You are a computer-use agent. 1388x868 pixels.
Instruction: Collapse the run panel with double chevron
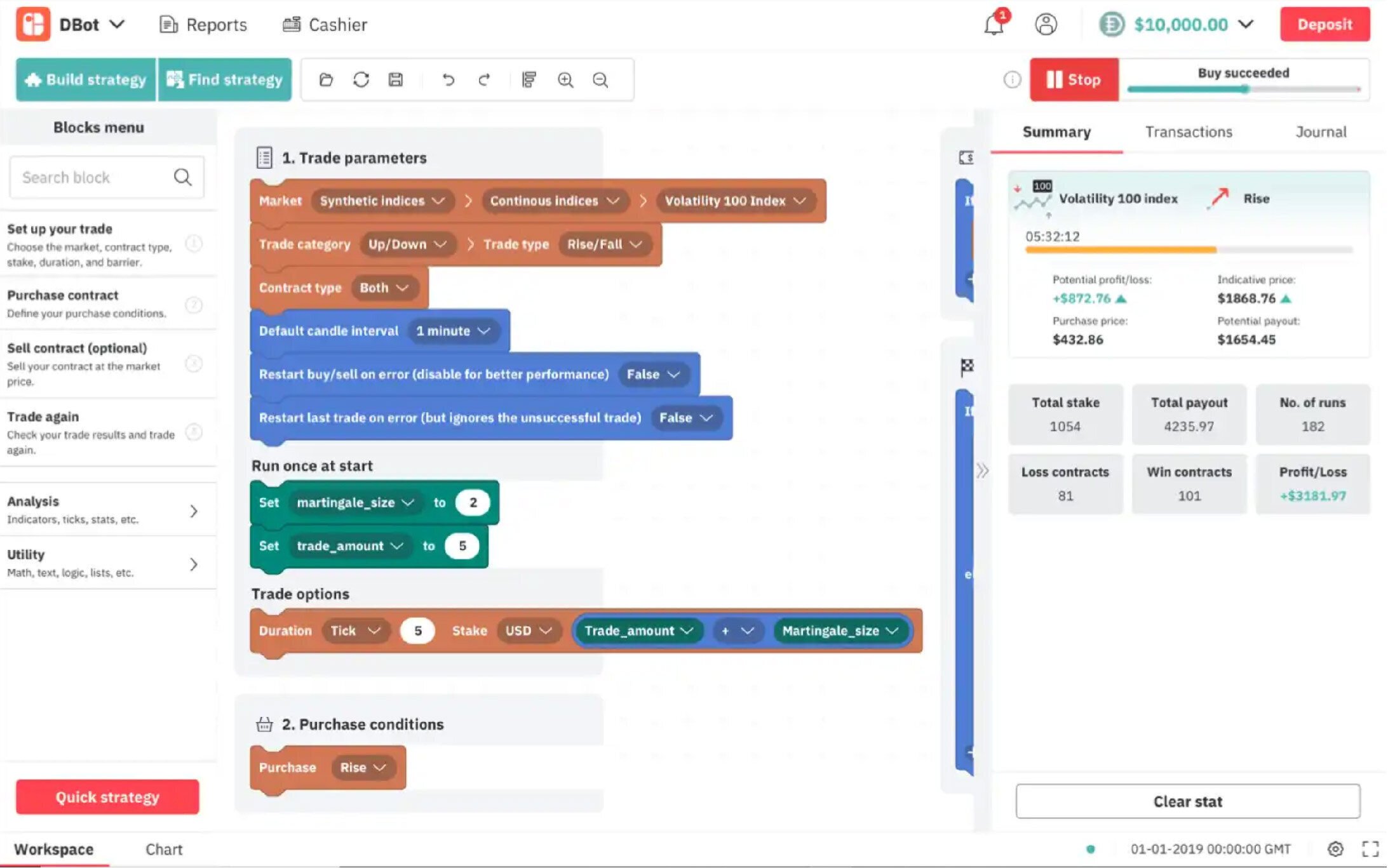click(982, 471)
